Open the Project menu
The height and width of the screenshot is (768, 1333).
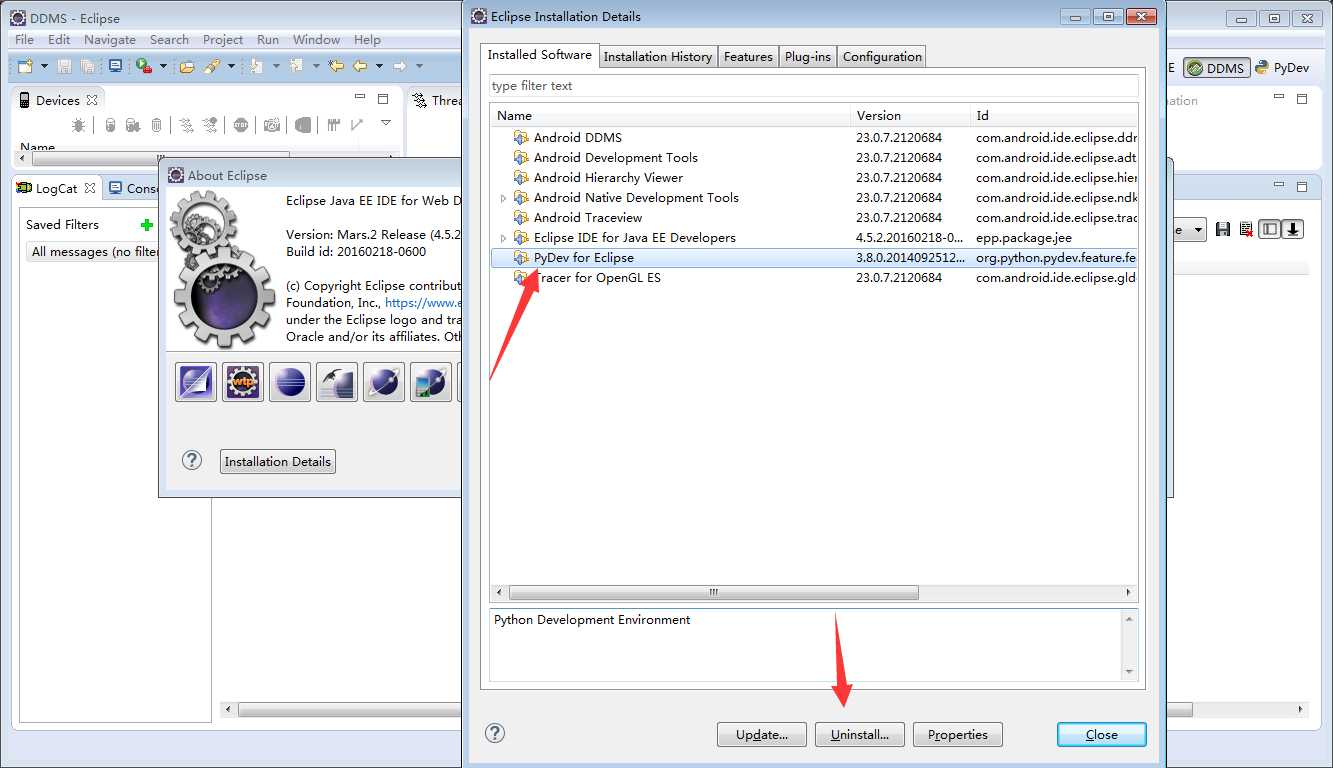pos(223,39)
